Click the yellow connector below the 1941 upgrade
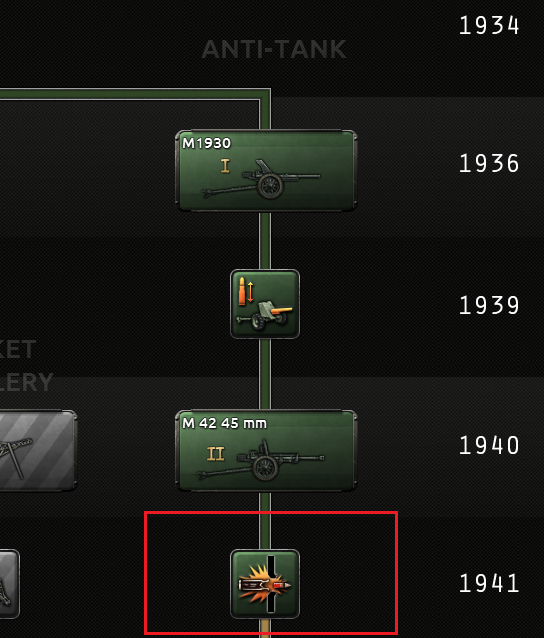This screenshot has height=638, width=544. pos(265,628)
